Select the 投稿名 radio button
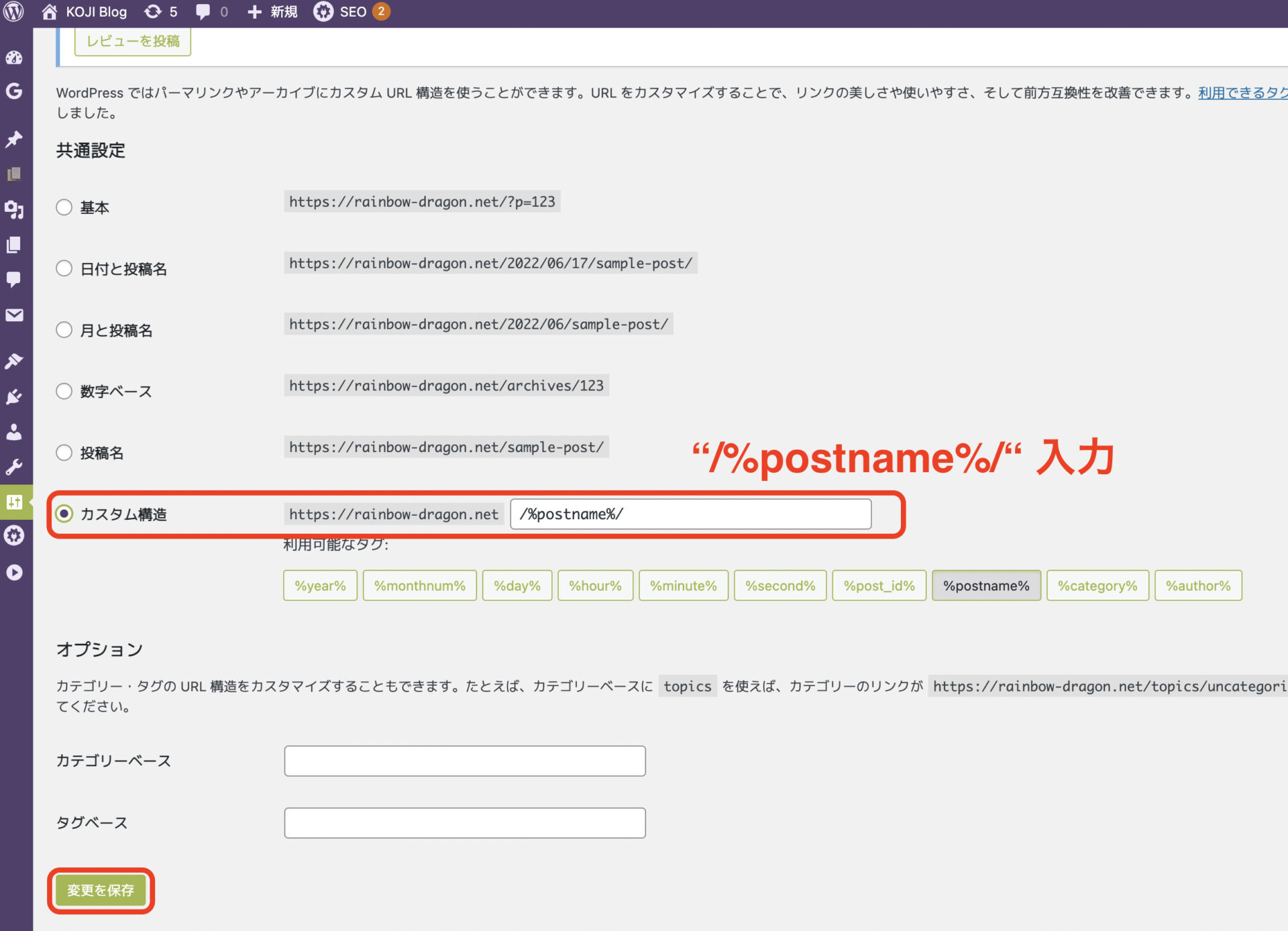 (x=64, y=453)
